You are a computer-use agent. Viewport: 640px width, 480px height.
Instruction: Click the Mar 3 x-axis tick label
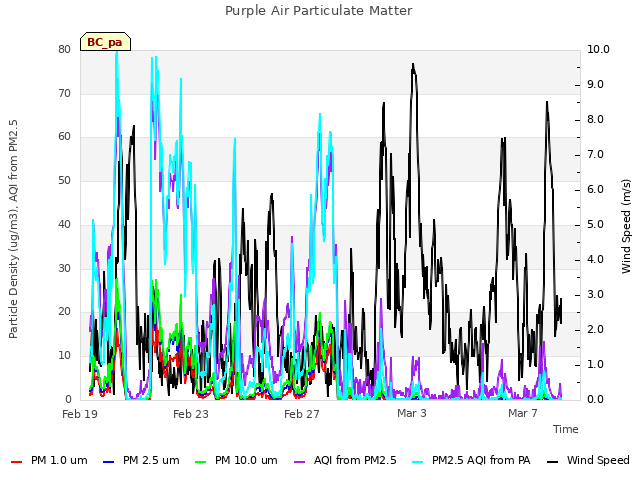tap(412, 413)
